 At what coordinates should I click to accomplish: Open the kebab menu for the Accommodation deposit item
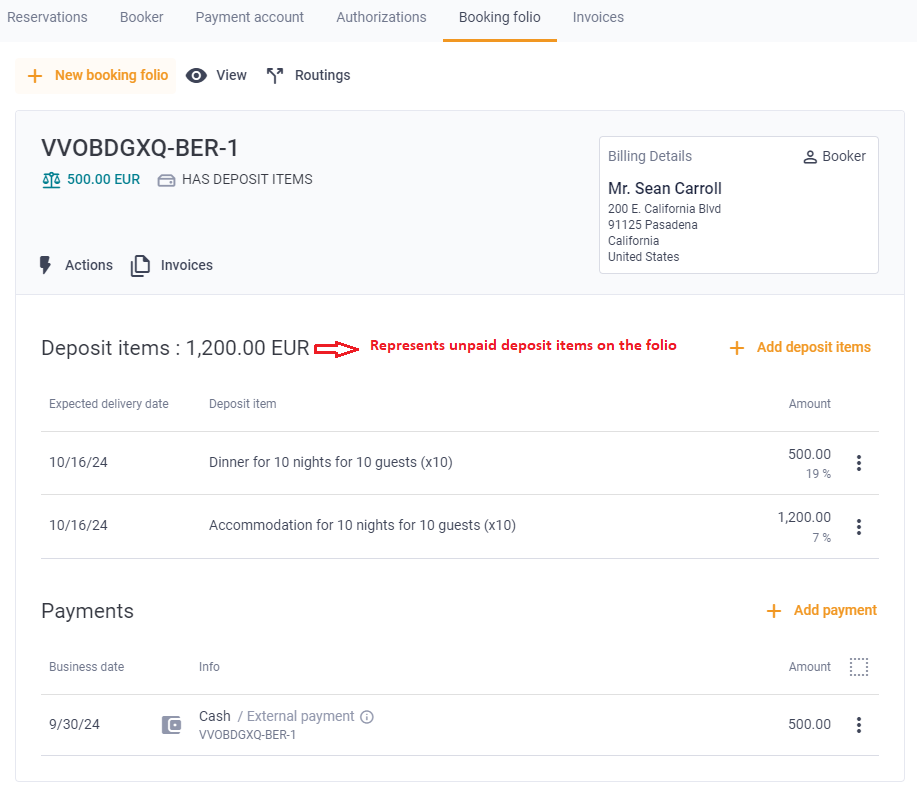pos(858,526)
